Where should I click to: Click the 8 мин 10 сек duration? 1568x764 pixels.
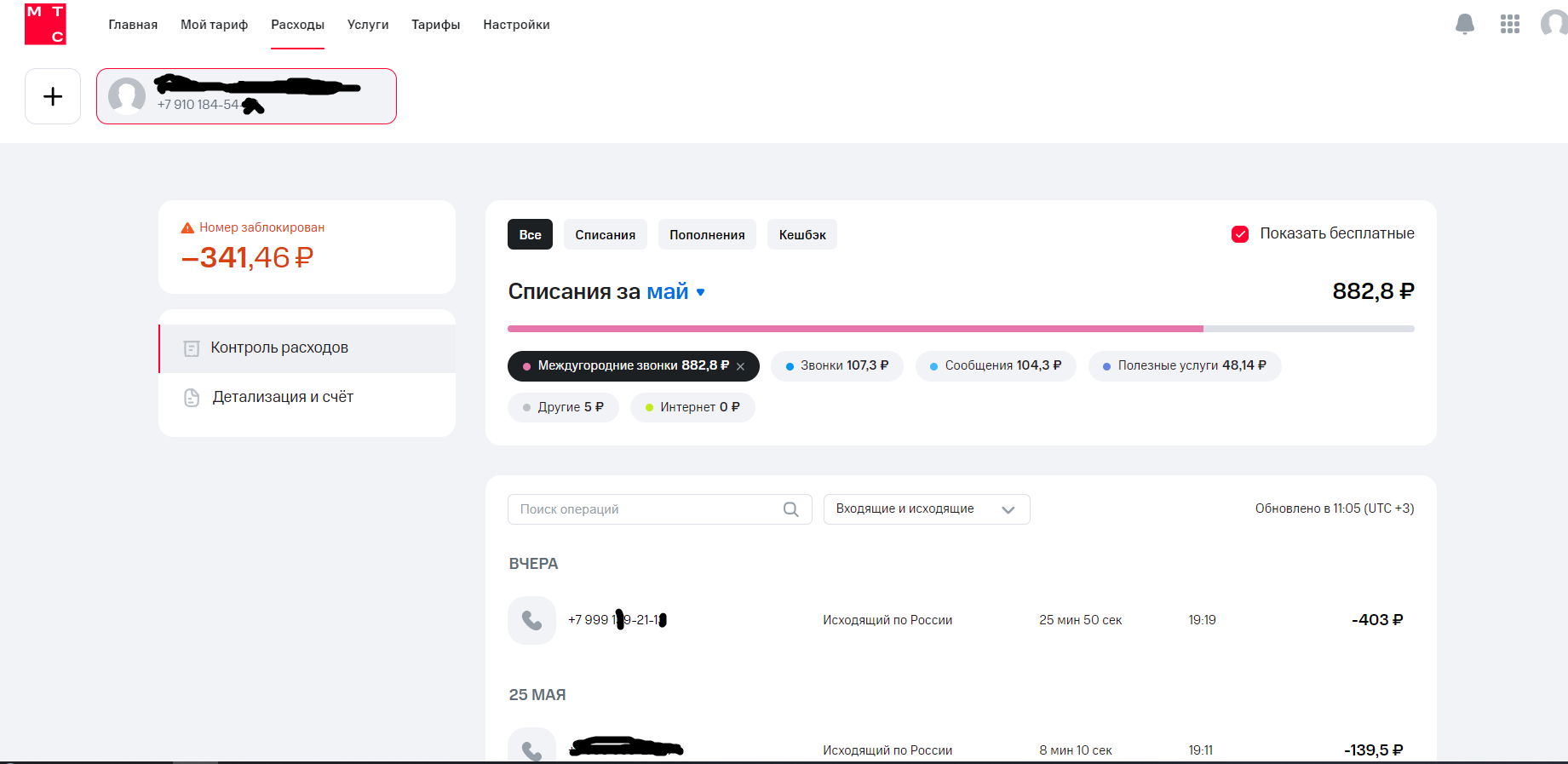tap(1075, 750)
